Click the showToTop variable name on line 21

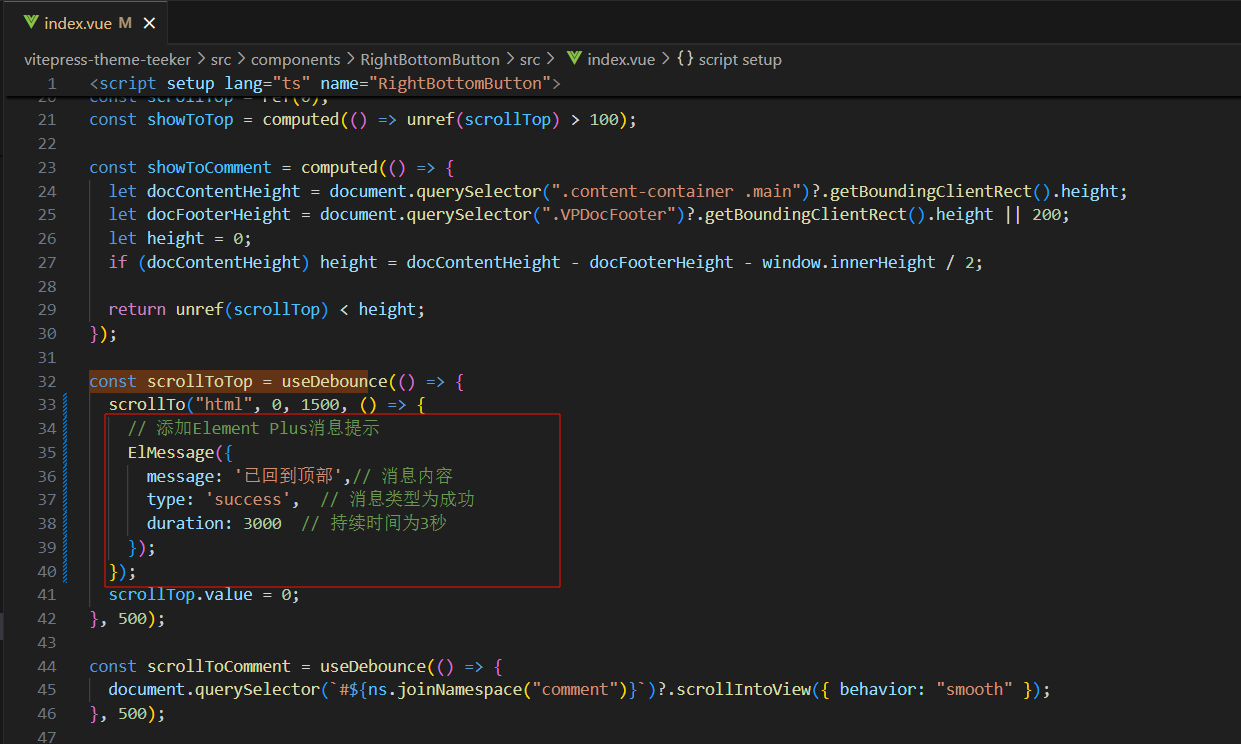click(190, 119)
